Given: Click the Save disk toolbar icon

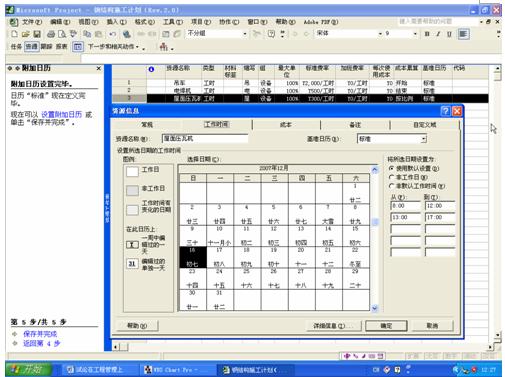Looking at the screenshot, I should 37,34.
